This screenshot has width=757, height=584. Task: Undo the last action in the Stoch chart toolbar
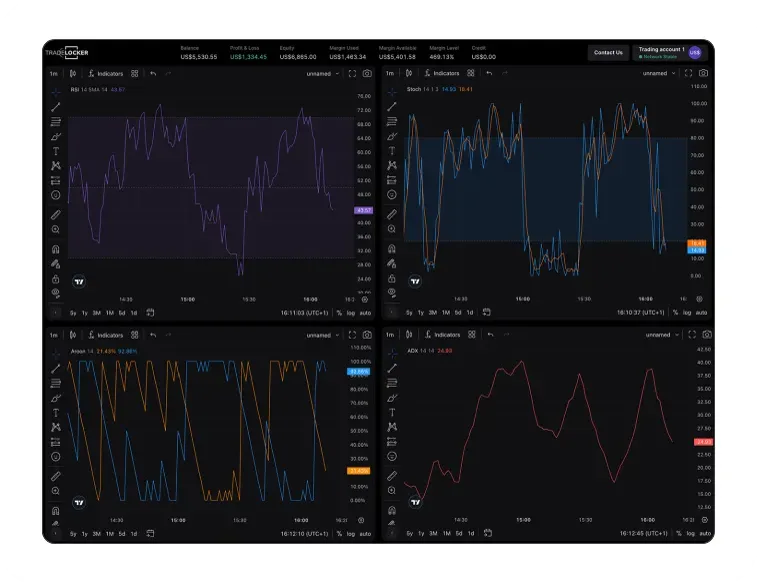(490, 73)
